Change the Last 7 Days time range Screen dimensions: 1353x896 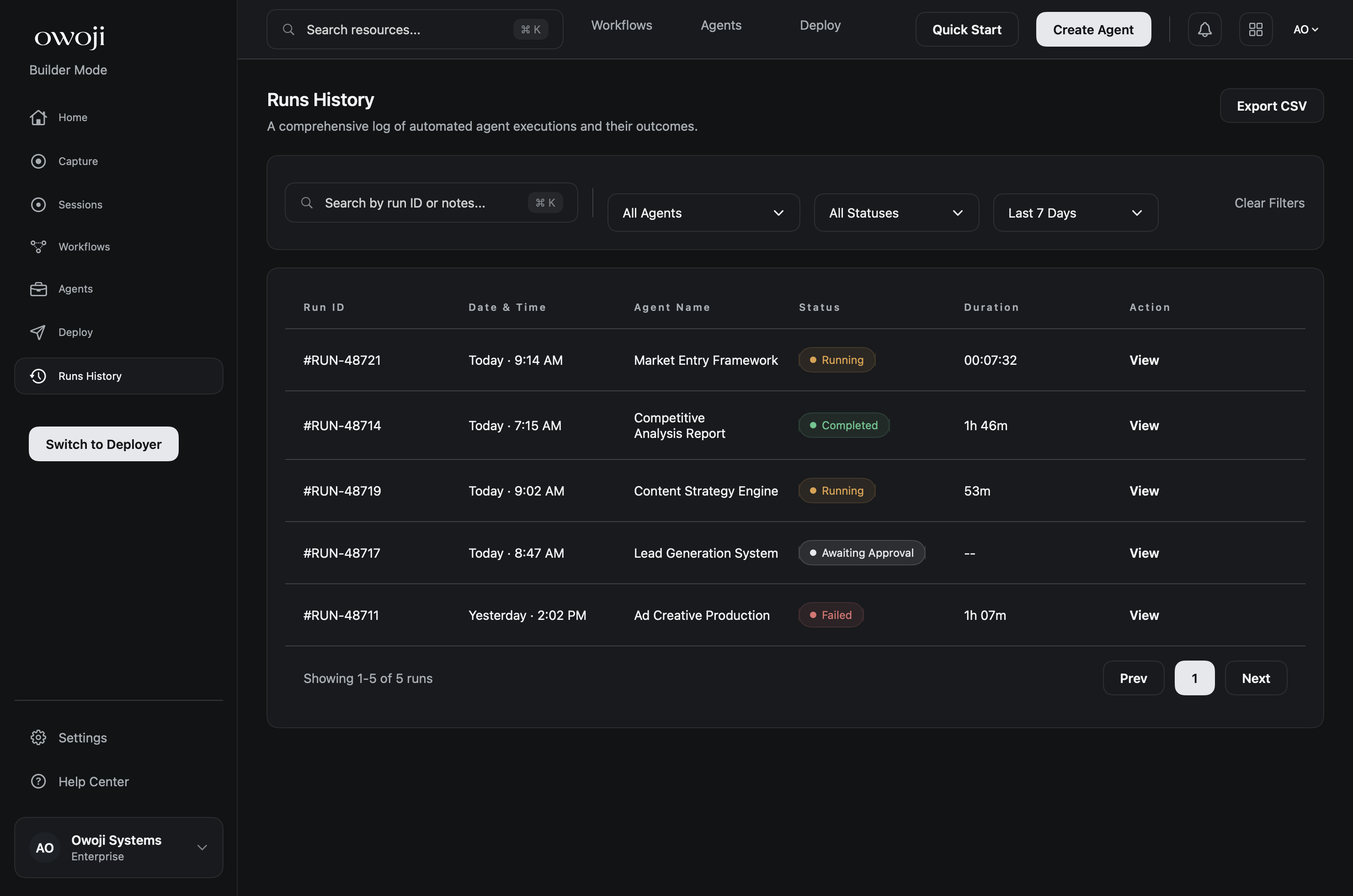click(x=1075, y=213)
